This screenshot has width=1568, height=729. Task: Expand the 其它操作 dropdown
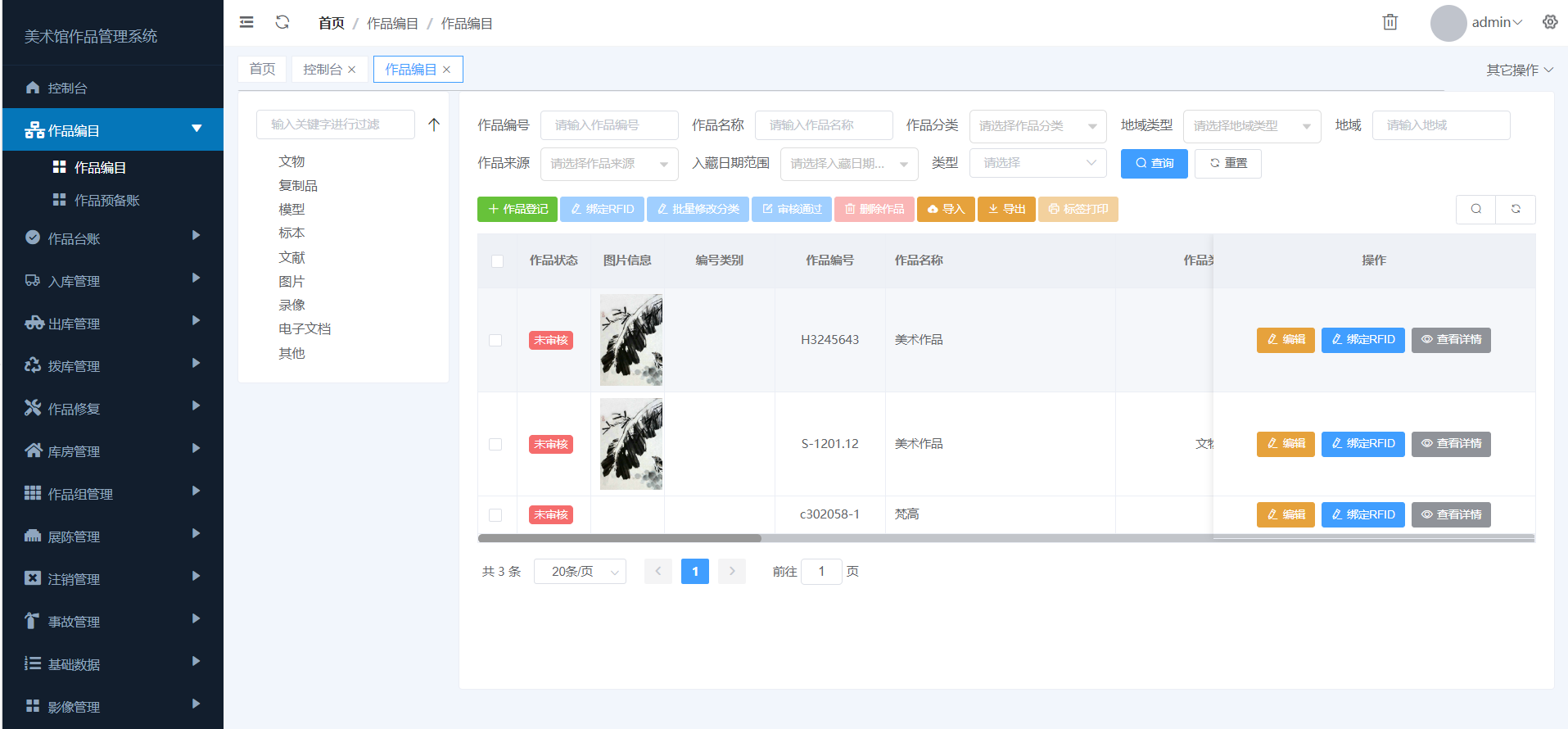[1519, 70]
